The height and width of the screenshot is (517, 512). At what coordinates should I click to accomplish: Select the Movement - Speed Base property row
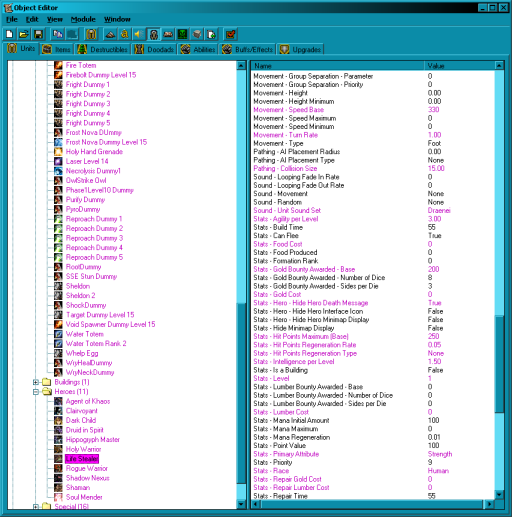(x=373, y=110)
